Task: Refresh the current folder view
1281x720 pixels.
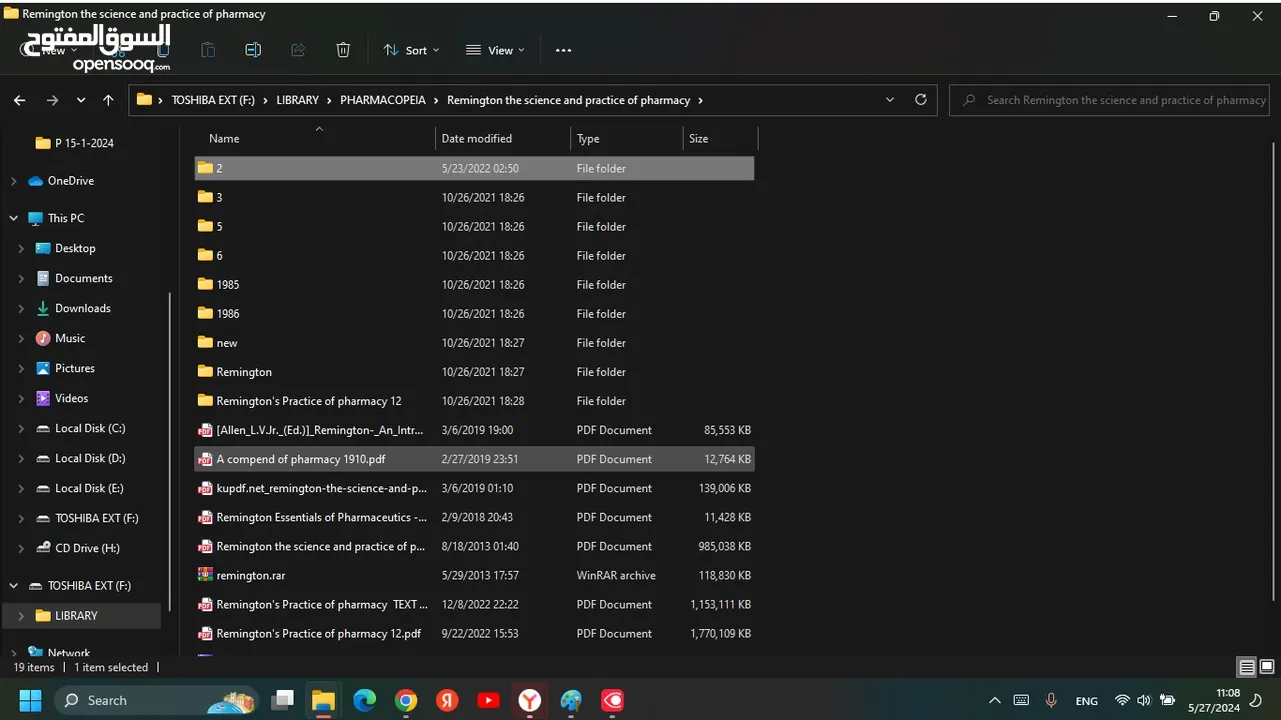Action: pos(921,100)
